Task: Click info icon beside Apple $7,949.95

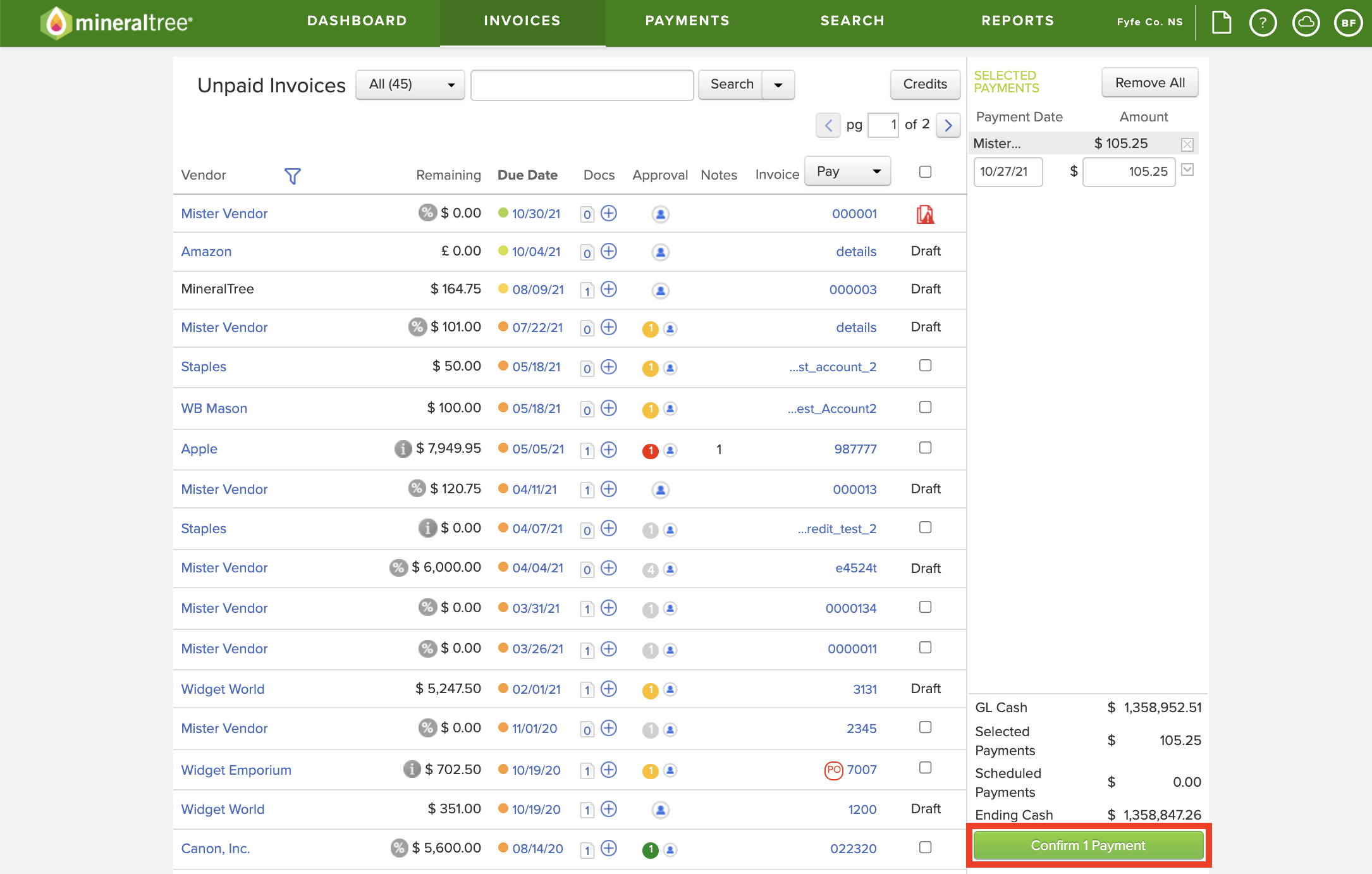Action: [x=403, y=448]
